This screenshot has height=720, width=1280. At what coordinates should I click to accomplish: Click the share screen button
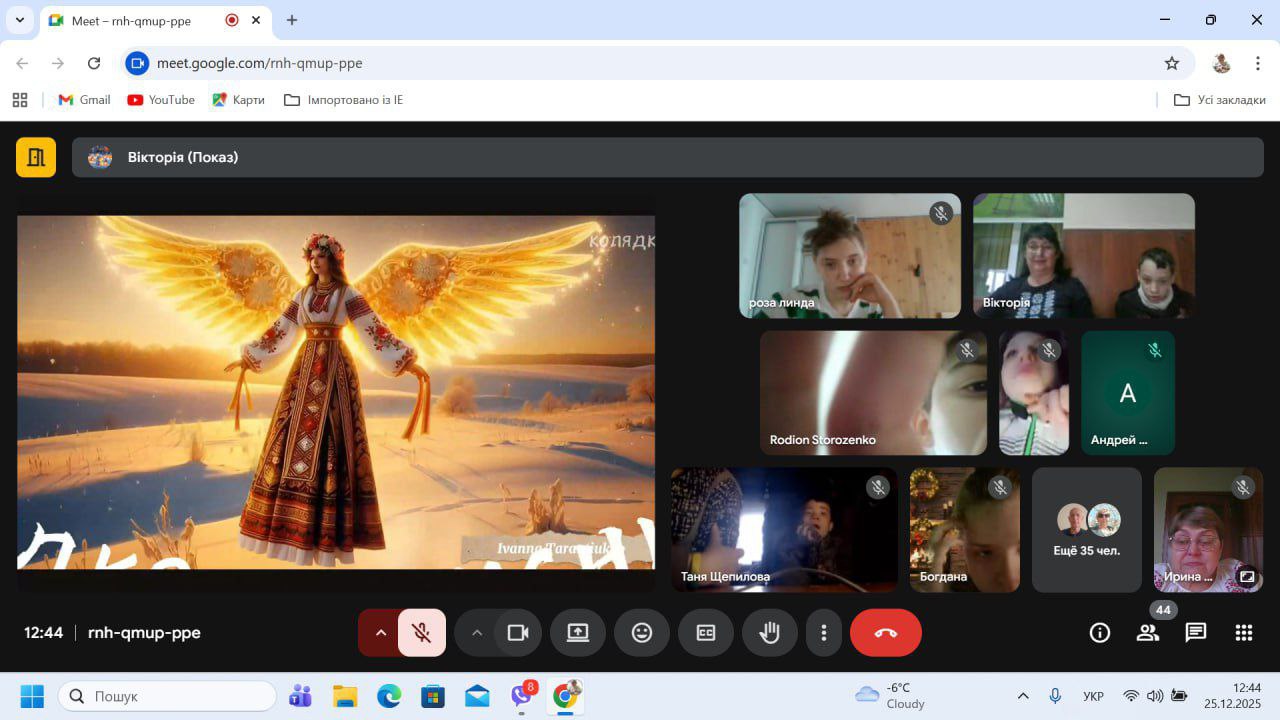(577, 633)
